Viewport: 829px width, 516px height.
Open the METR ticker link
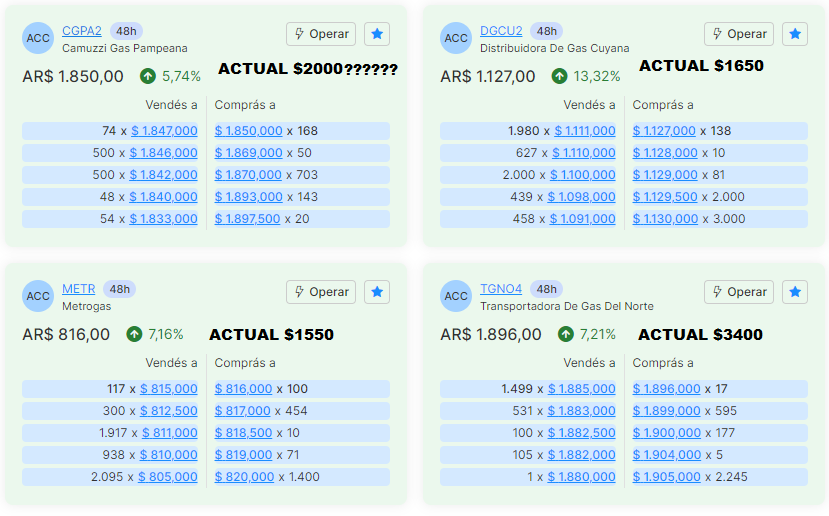[x=79, y=289]
